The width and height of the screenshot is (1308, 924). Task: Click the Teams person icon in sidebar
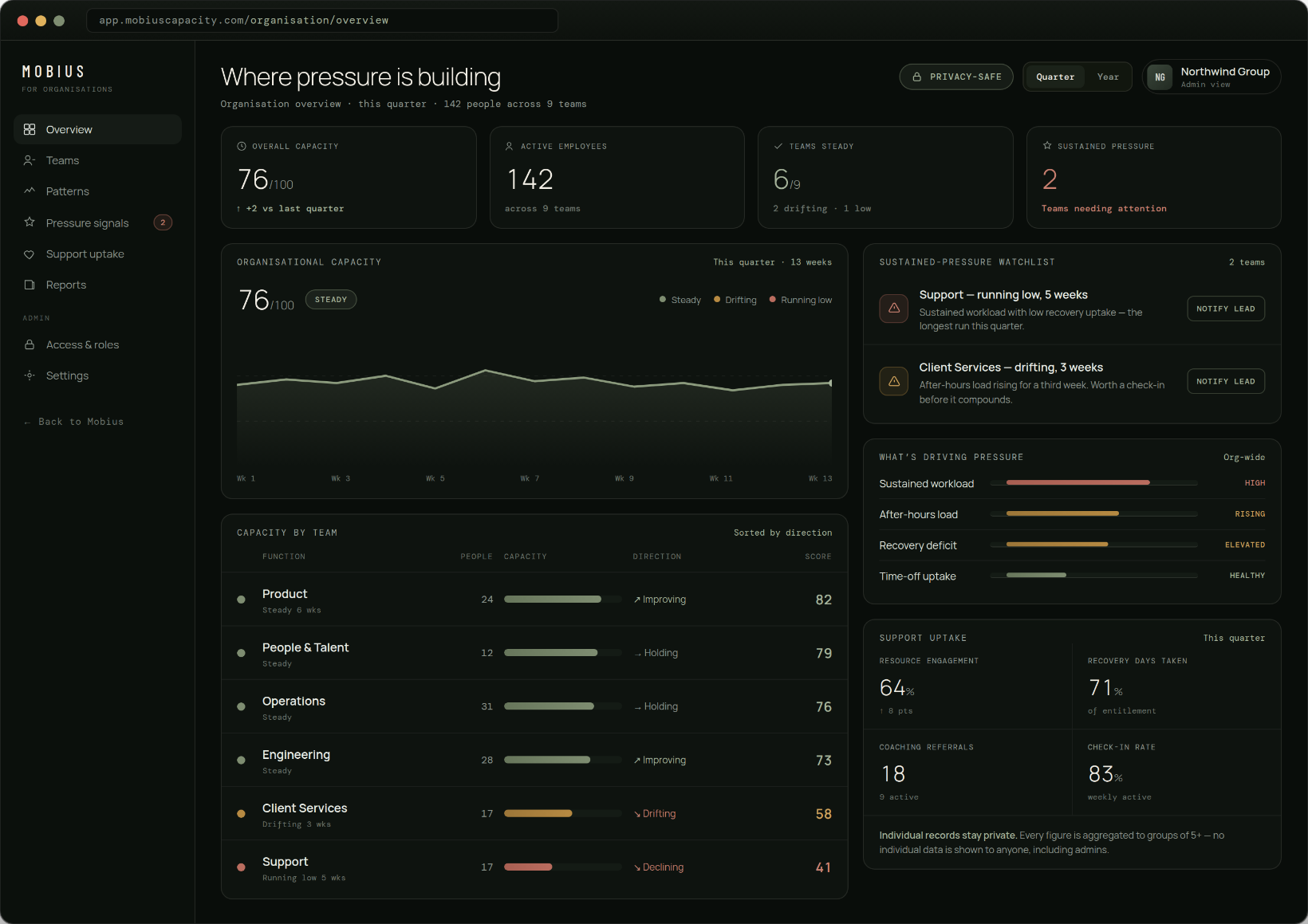click(30, 160)
